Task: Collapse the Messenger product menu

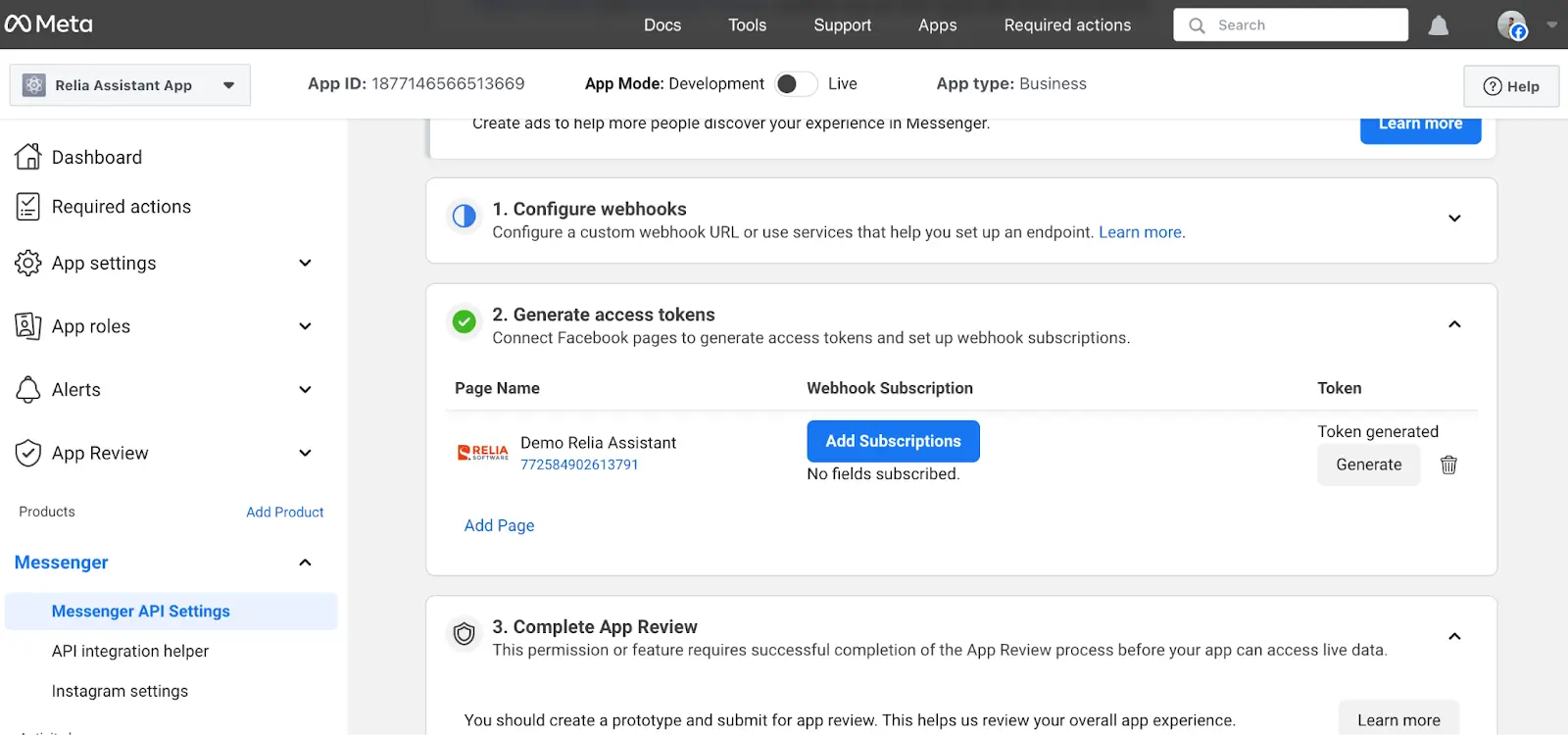Action: tap(305, 563)
